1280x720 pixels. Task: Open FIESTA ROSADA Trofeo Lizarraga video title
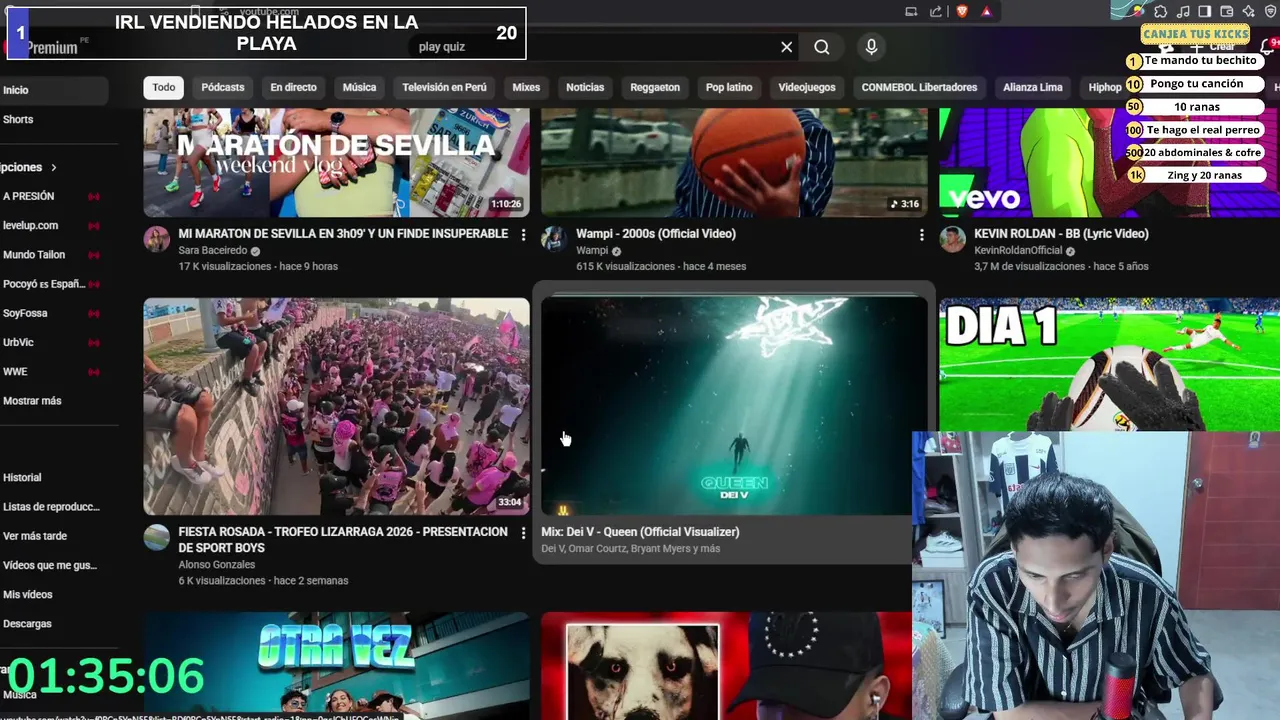pos(343,540)
